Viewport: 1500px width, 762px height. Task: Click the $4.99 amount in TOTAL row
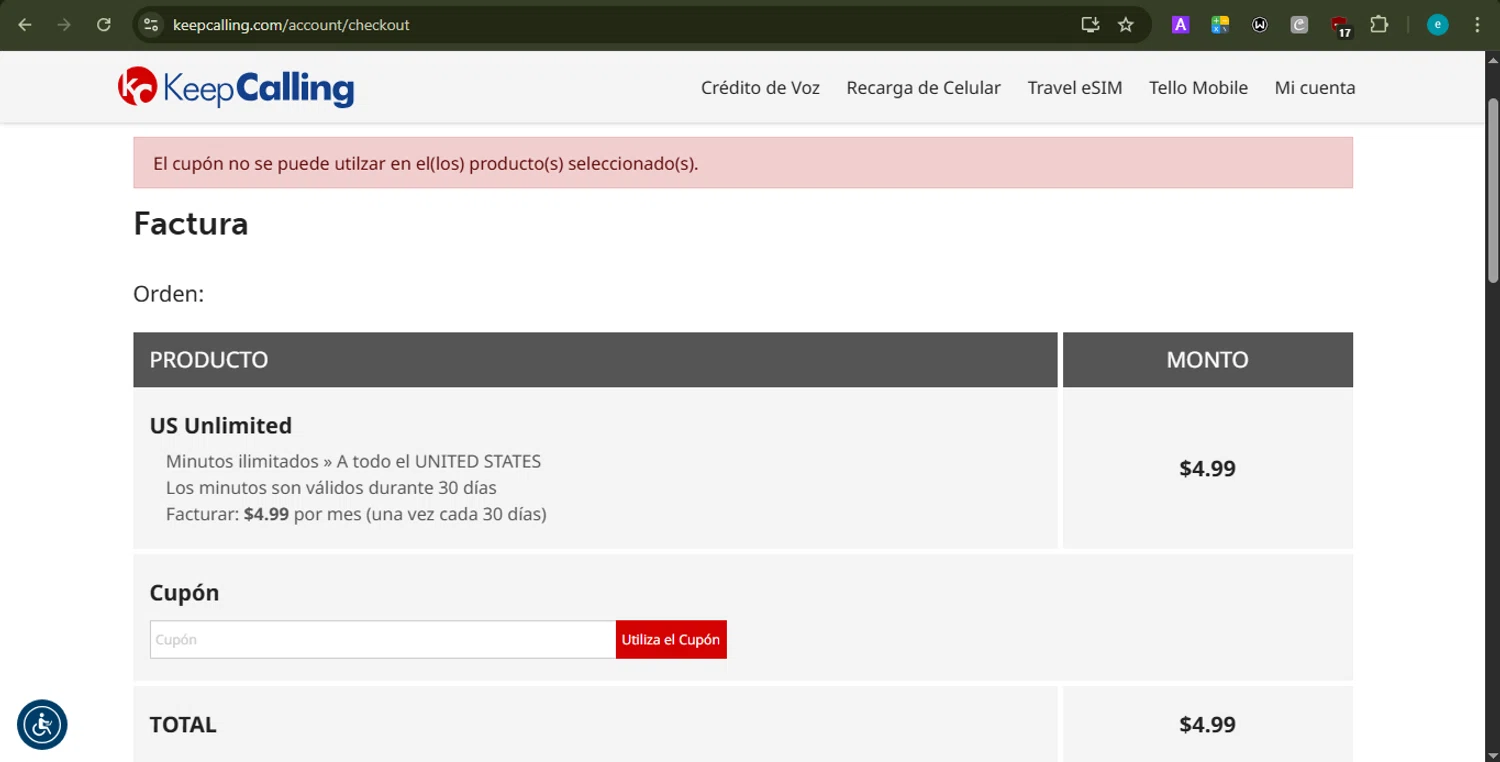[x=1207, y=725]
